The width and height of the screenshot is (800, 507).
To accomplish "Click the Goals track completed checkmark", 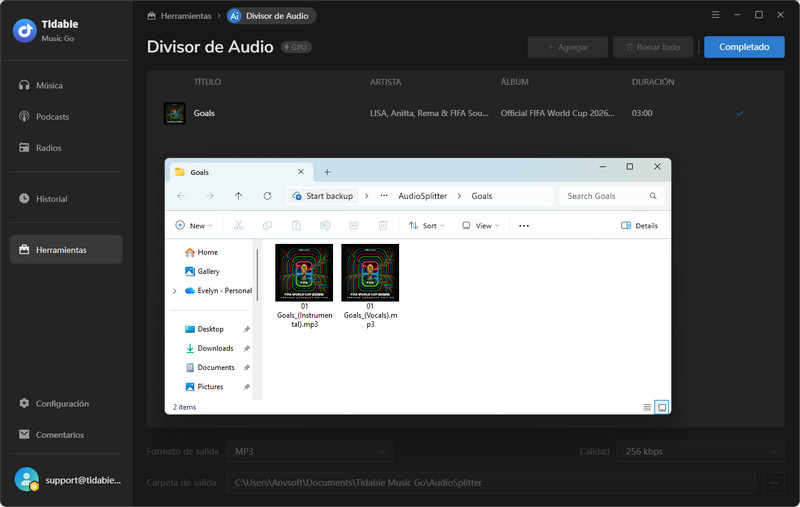I will click(740, 113).
